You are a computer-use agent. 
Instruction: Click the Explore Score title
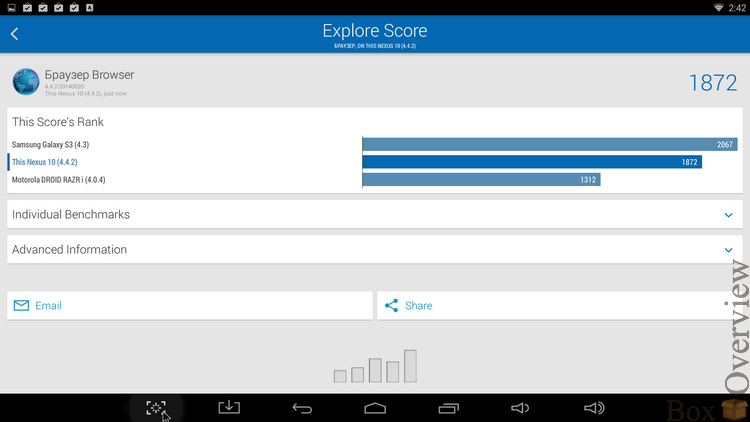pos(375,31)
